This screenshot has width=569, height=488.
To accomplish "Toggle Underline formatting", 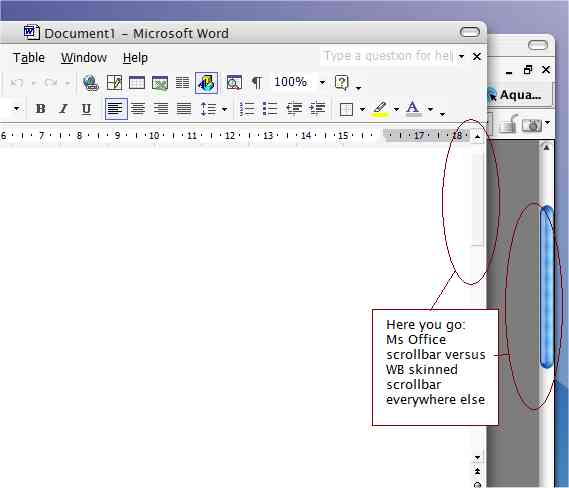I will coord(86,108).
